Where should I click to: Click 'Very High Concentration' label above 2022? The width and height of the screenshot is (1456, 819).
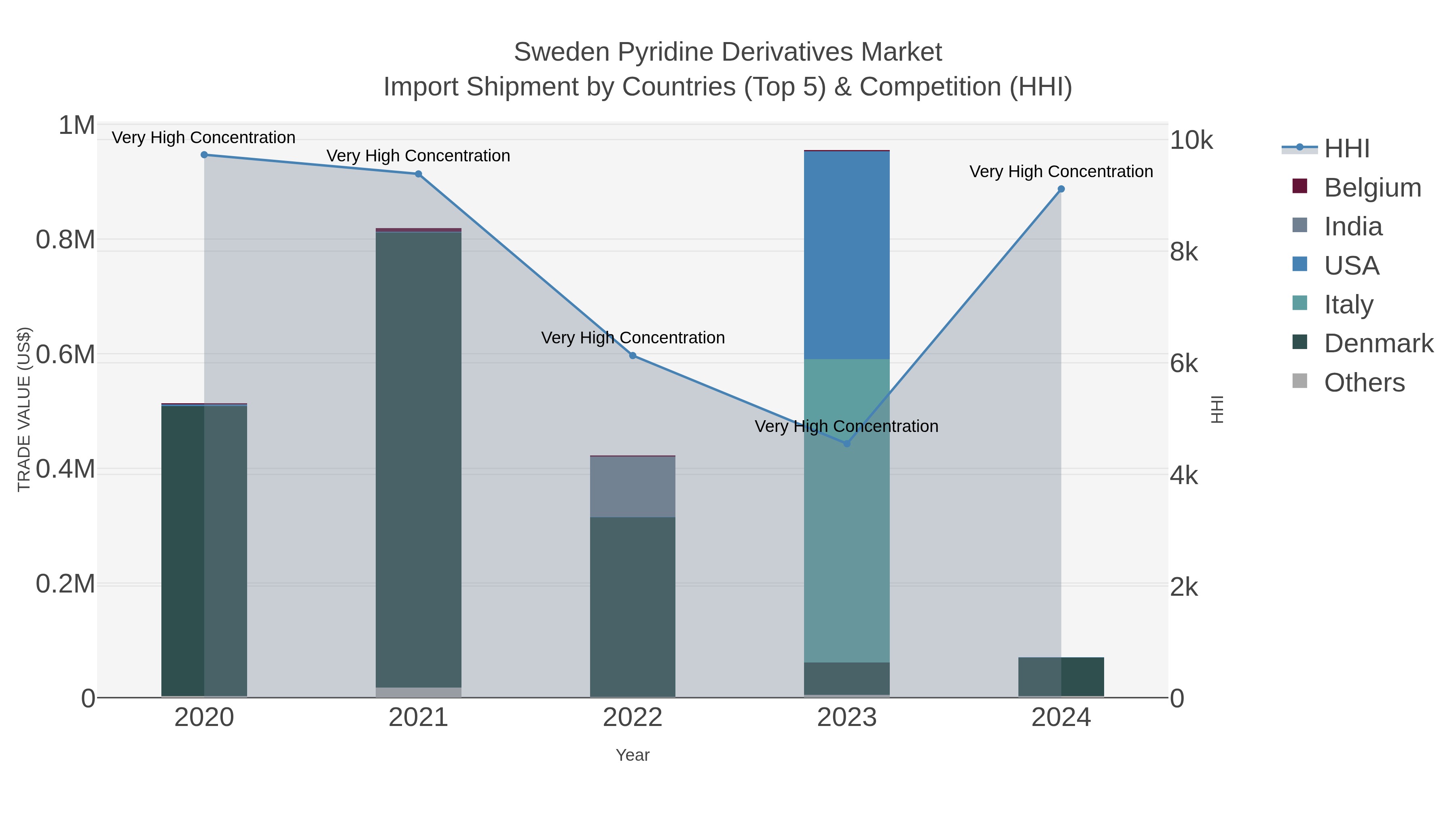pos(633,337)
